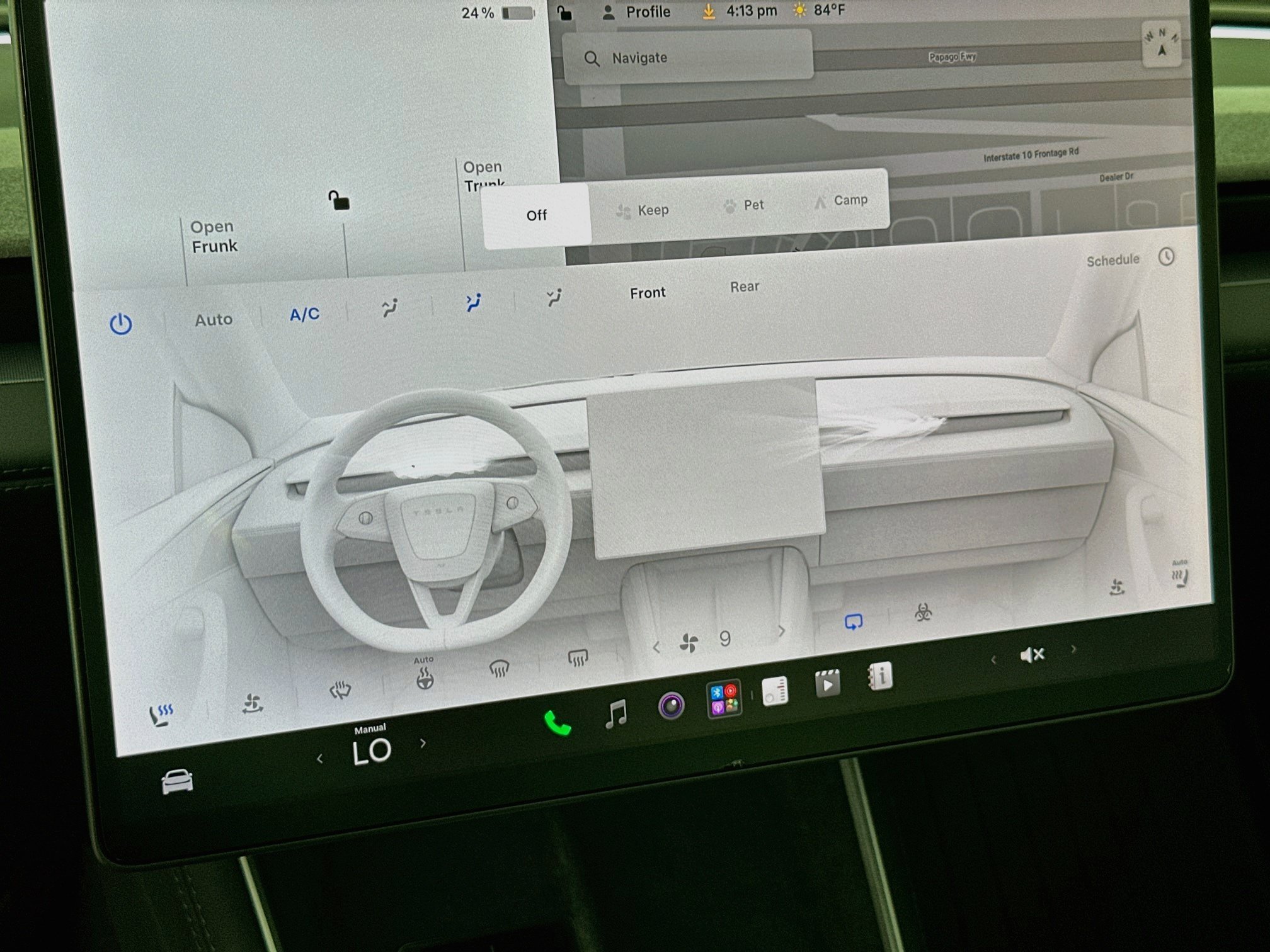Screen dimensions: 1270x952
Task: Toggle air recirculation icon
Action: click(853, 622)
